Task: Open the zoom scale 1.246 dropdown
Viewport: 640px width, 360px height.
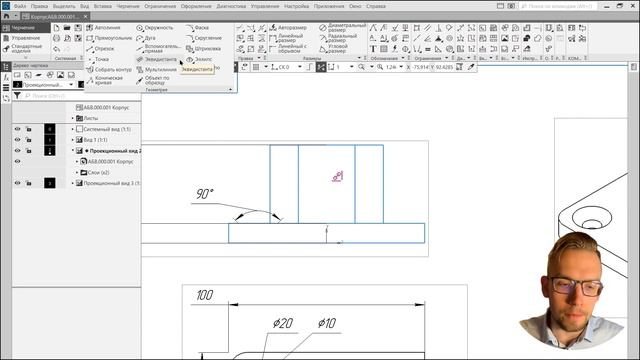Action: coord(401,67)
